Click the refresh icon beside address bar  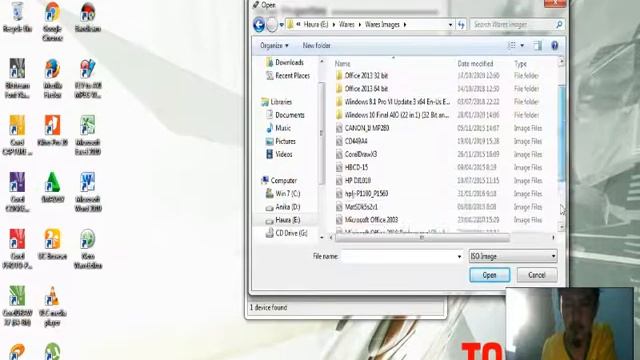point(461,24)
